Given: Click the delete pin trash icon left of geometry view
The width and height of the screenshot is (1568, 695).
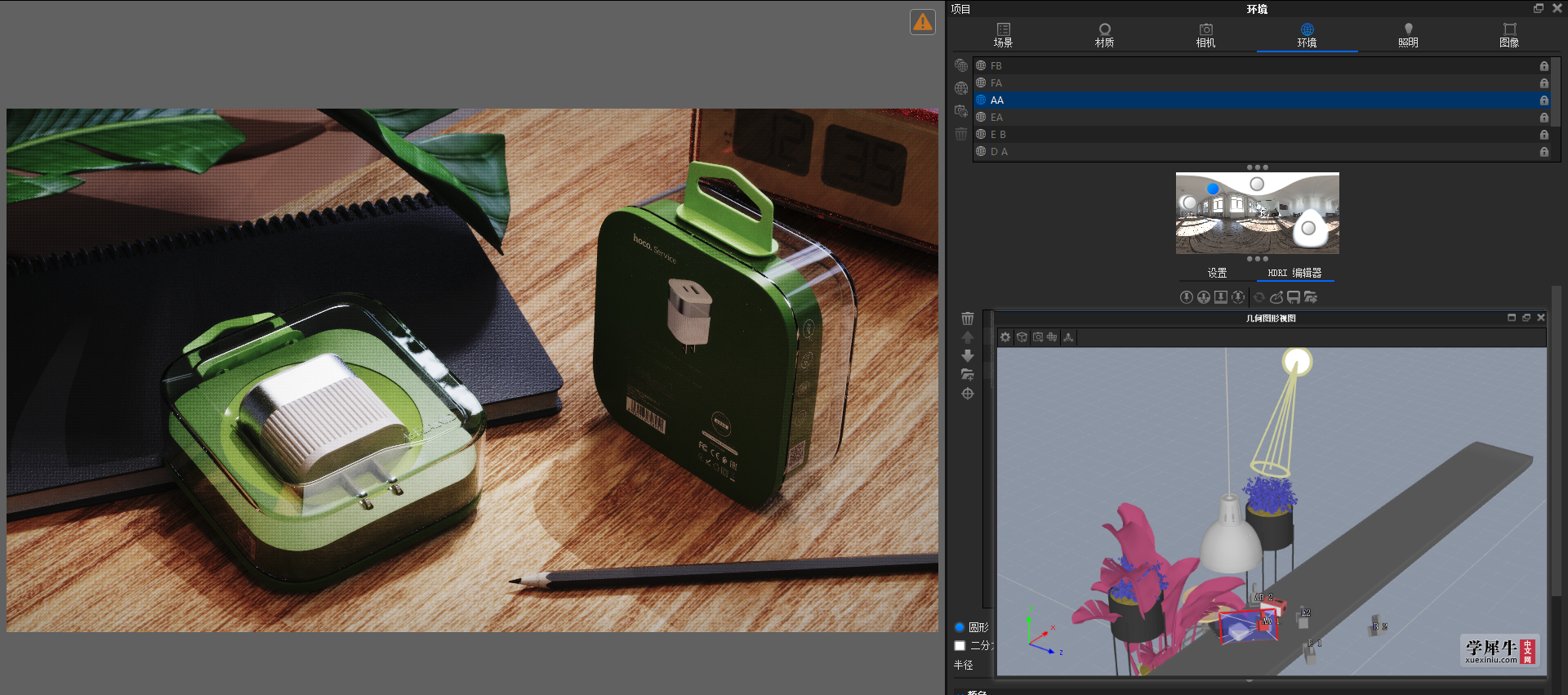Looking at the screenshot, I should pyautogui.click(x=968, y=319).
